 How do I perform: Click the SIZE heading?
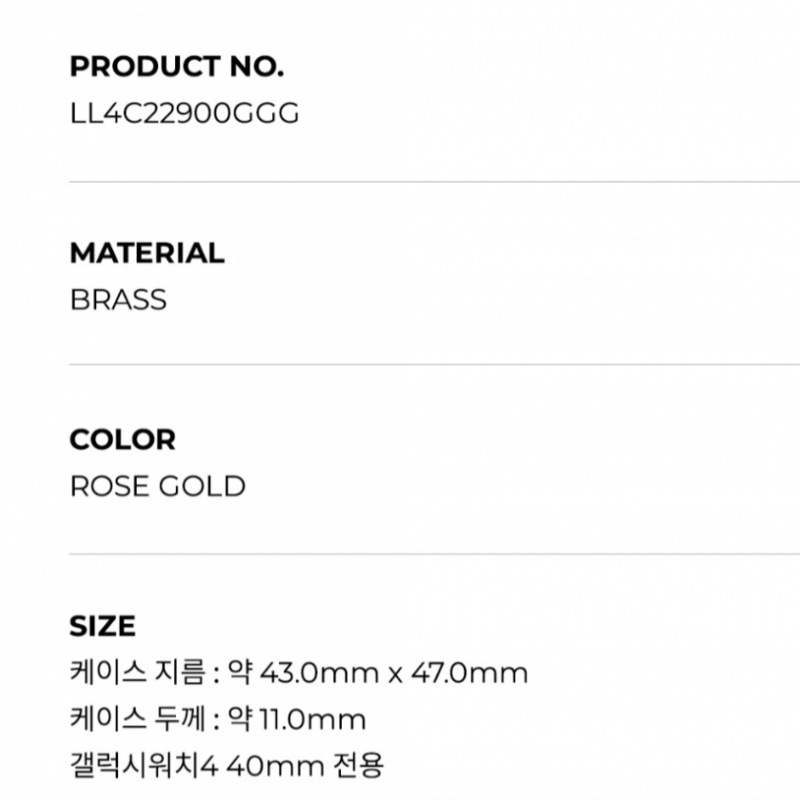(x=103, y=626)
